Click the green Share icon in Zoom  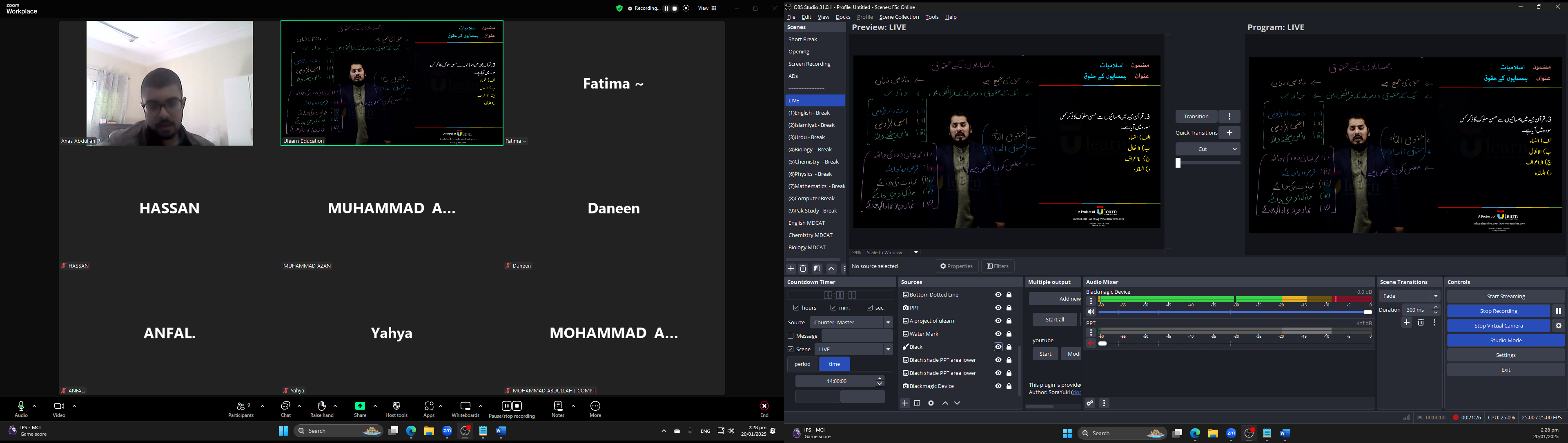click(x=360, y=406)
